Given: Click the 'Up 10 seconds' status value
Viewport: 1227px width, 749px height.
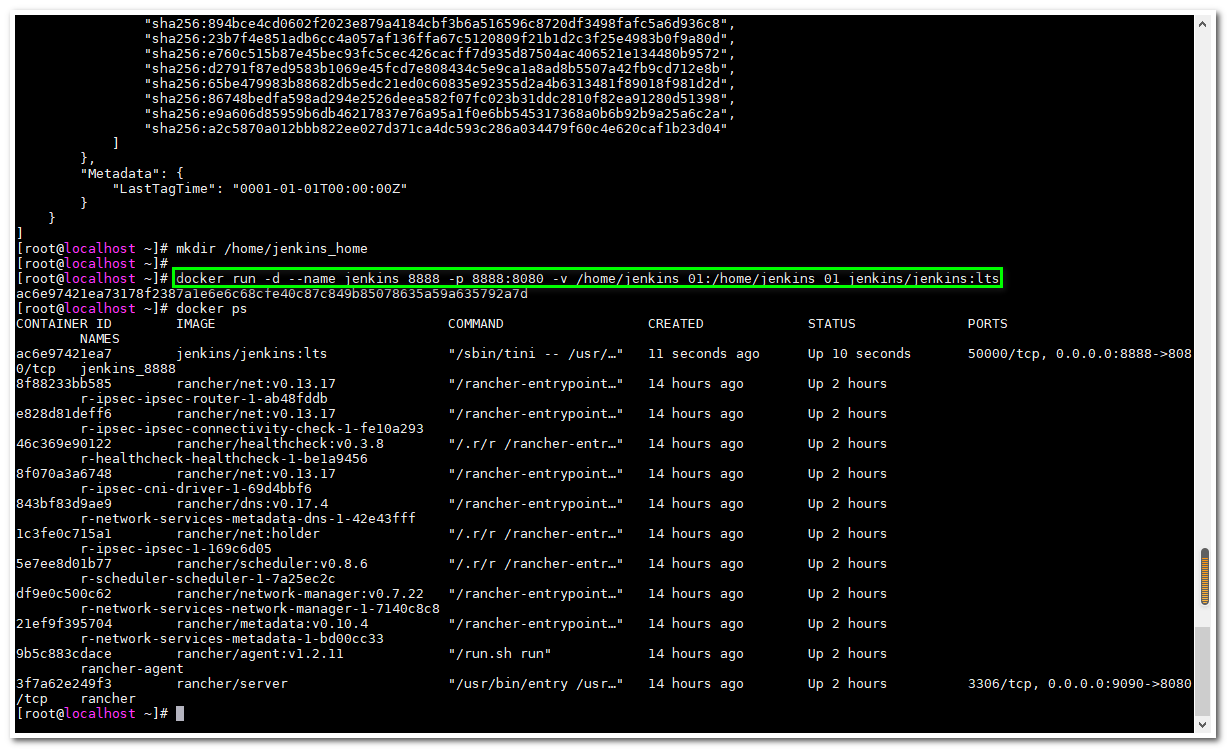Looking at the screenshot, I should point(860,353).
